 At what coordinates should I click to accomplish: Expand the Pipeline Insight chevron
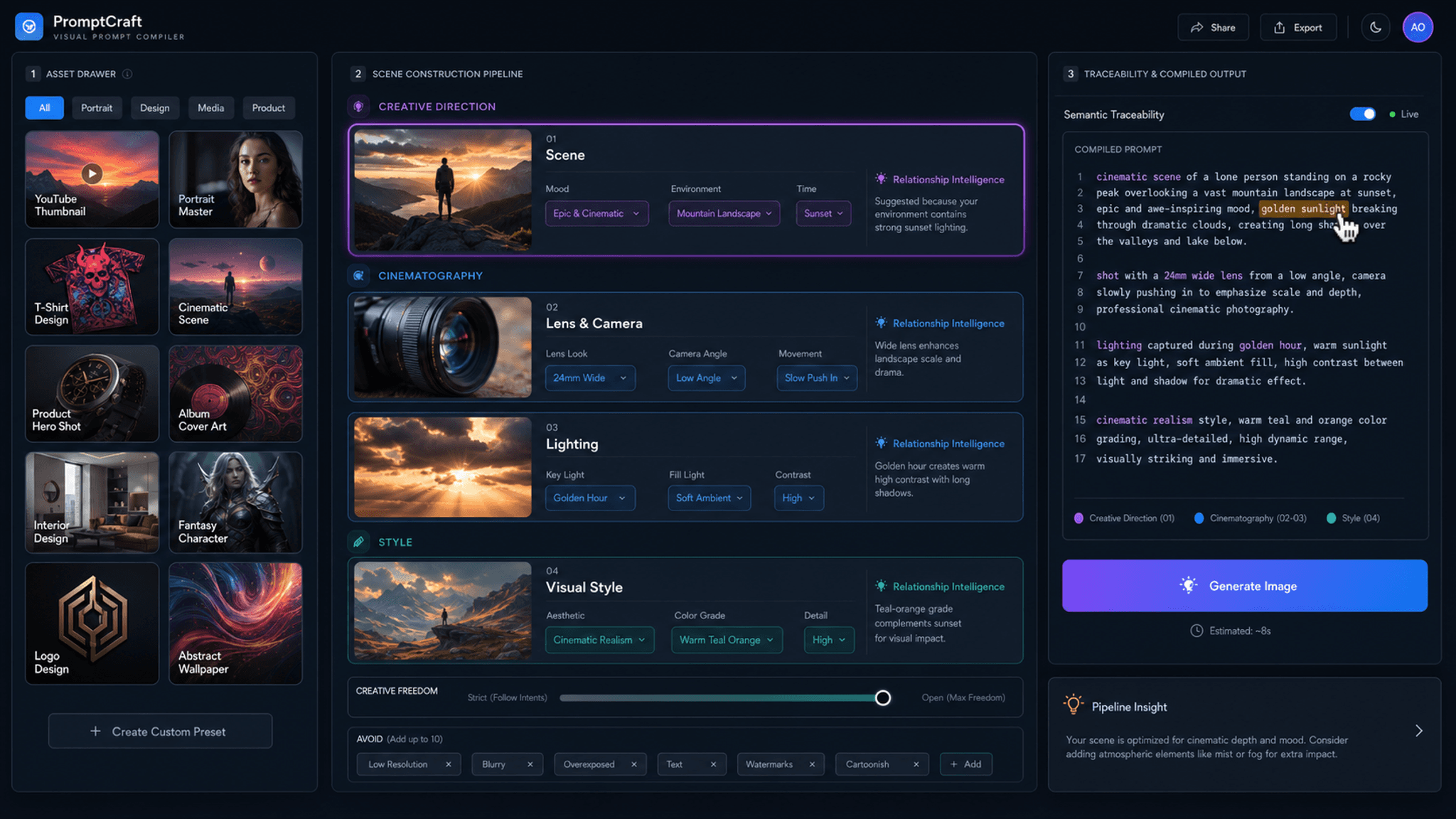1419,731
